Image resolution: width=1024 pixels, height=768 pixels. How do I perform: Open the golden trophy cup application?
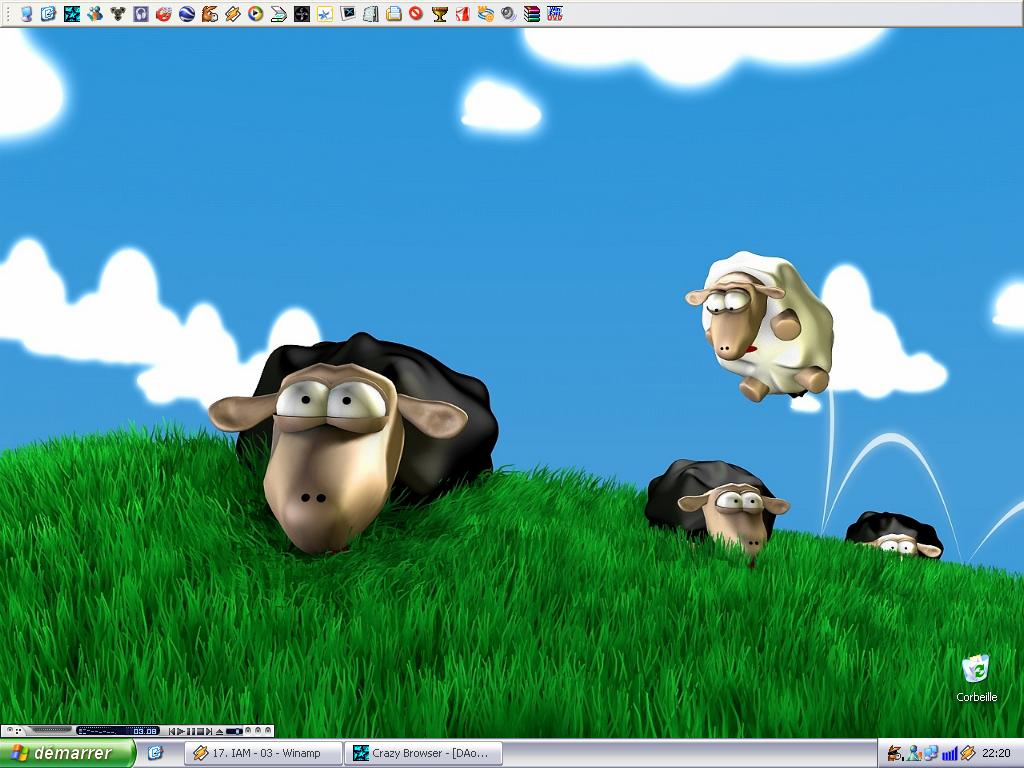(x=440, y=13)
